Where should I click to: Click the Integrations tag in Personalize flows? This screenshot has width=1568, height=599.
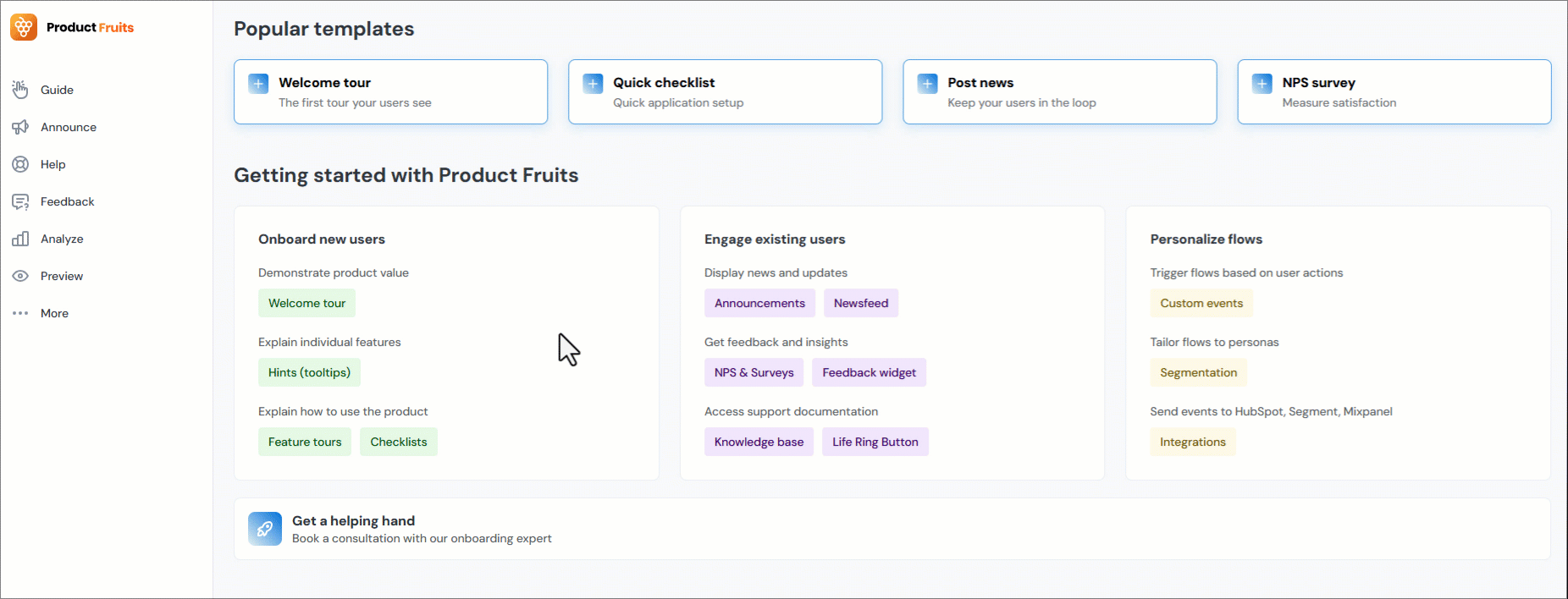coord(1192,442)
